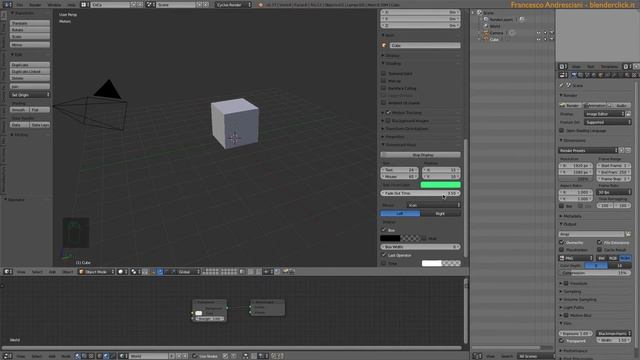The height and width of the screenshot is (360, 640).
Task: Toggle the Textured Solid checkbox
Action: (x=384, y=73)
